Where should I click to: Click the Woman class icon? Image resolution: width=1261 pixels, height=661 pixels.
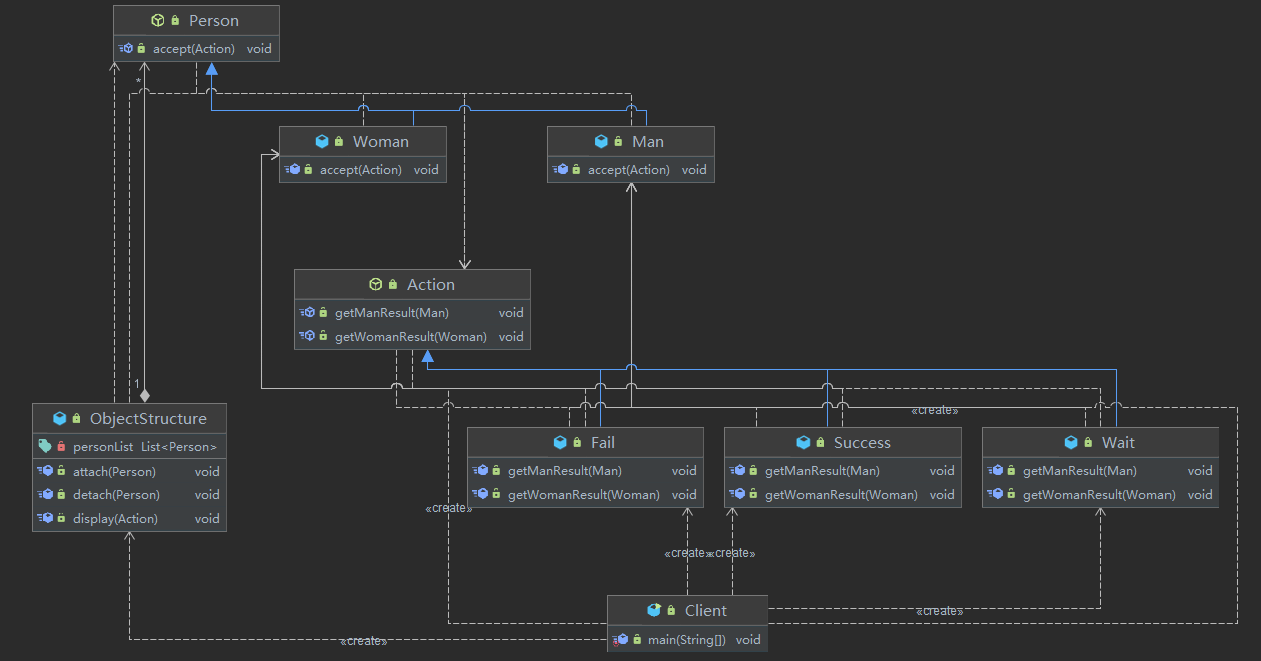tap(322, 142)
